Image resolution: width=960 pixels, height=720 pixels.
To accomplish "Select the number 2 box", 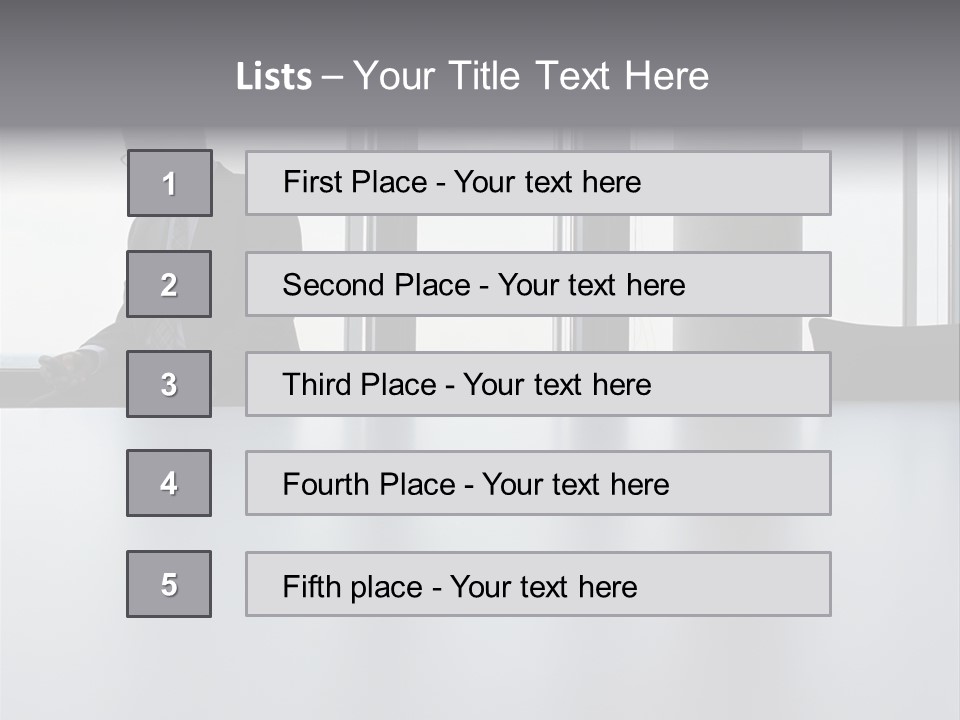I will coord(169,284).
